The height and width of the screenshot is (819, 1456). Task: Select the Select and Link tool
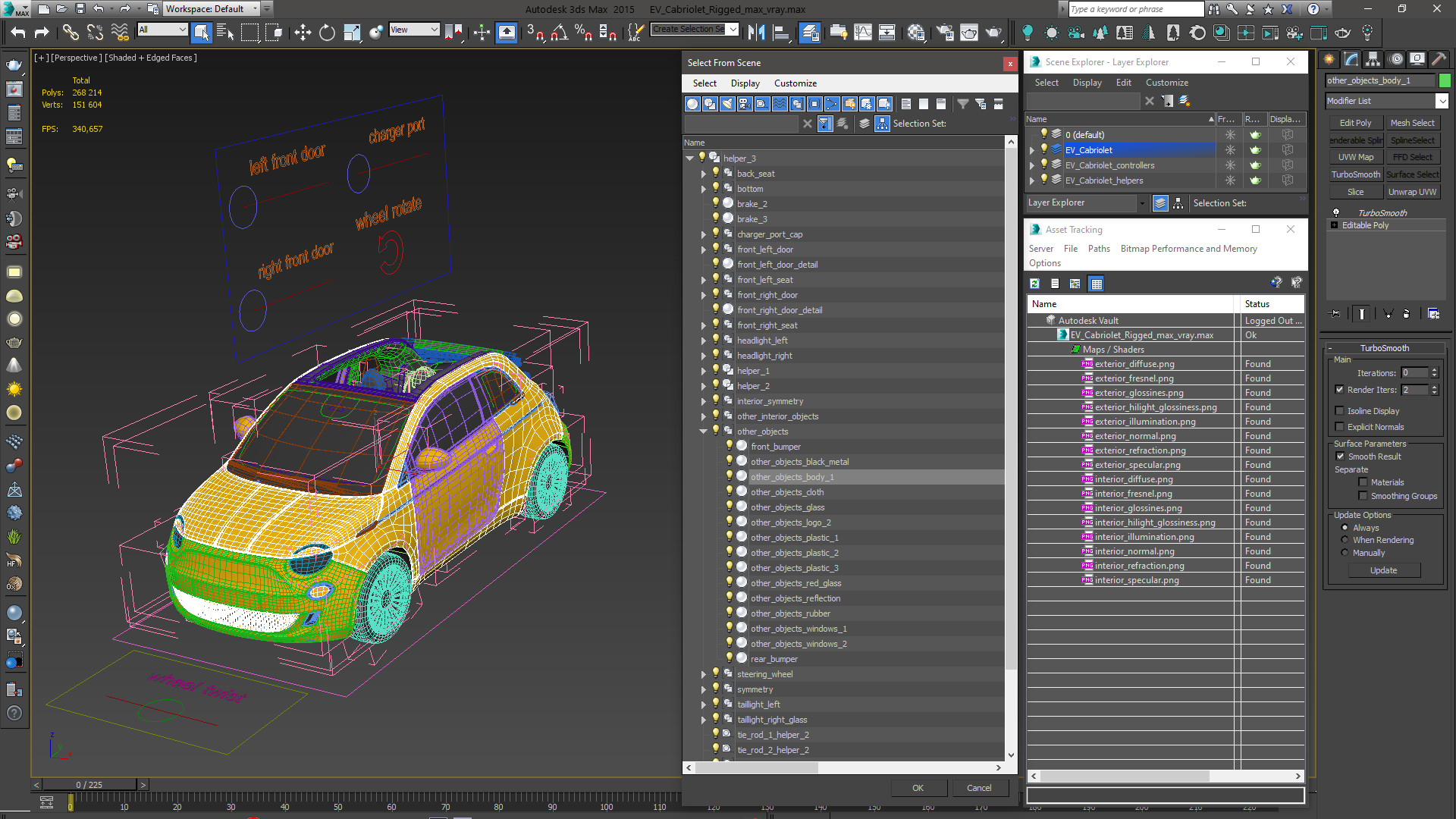[71, 32]
